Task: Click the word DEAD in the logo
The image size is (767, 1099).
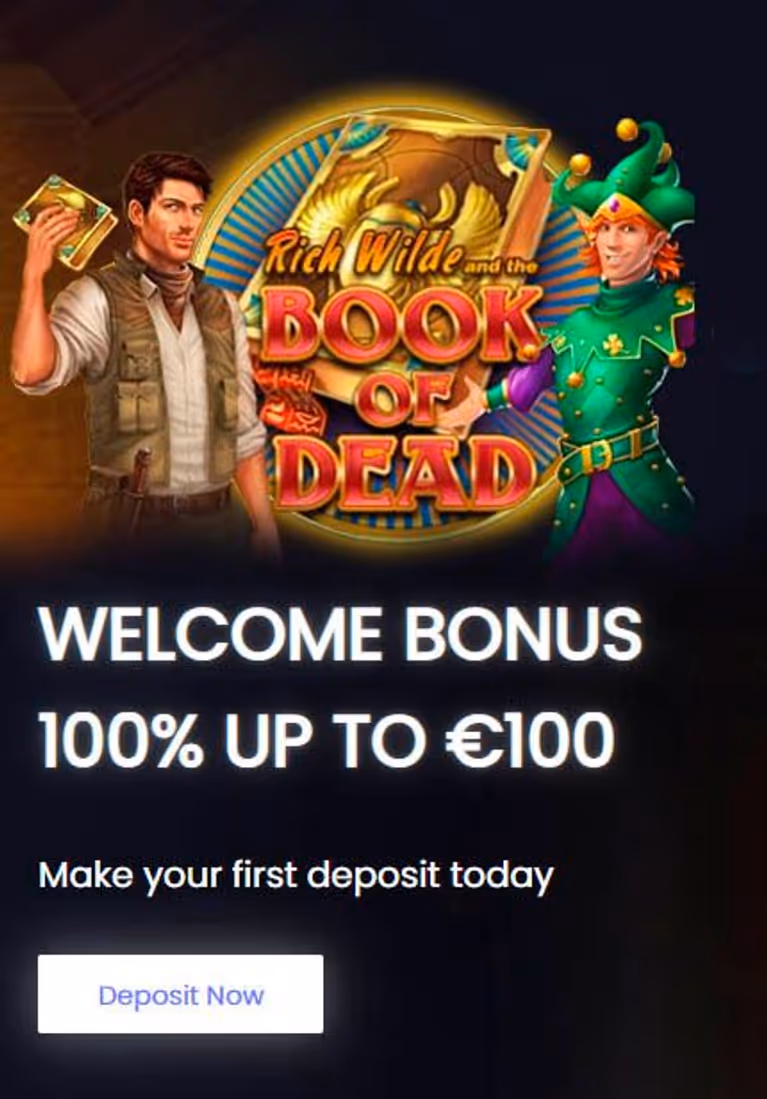Action: pos(409,467)
